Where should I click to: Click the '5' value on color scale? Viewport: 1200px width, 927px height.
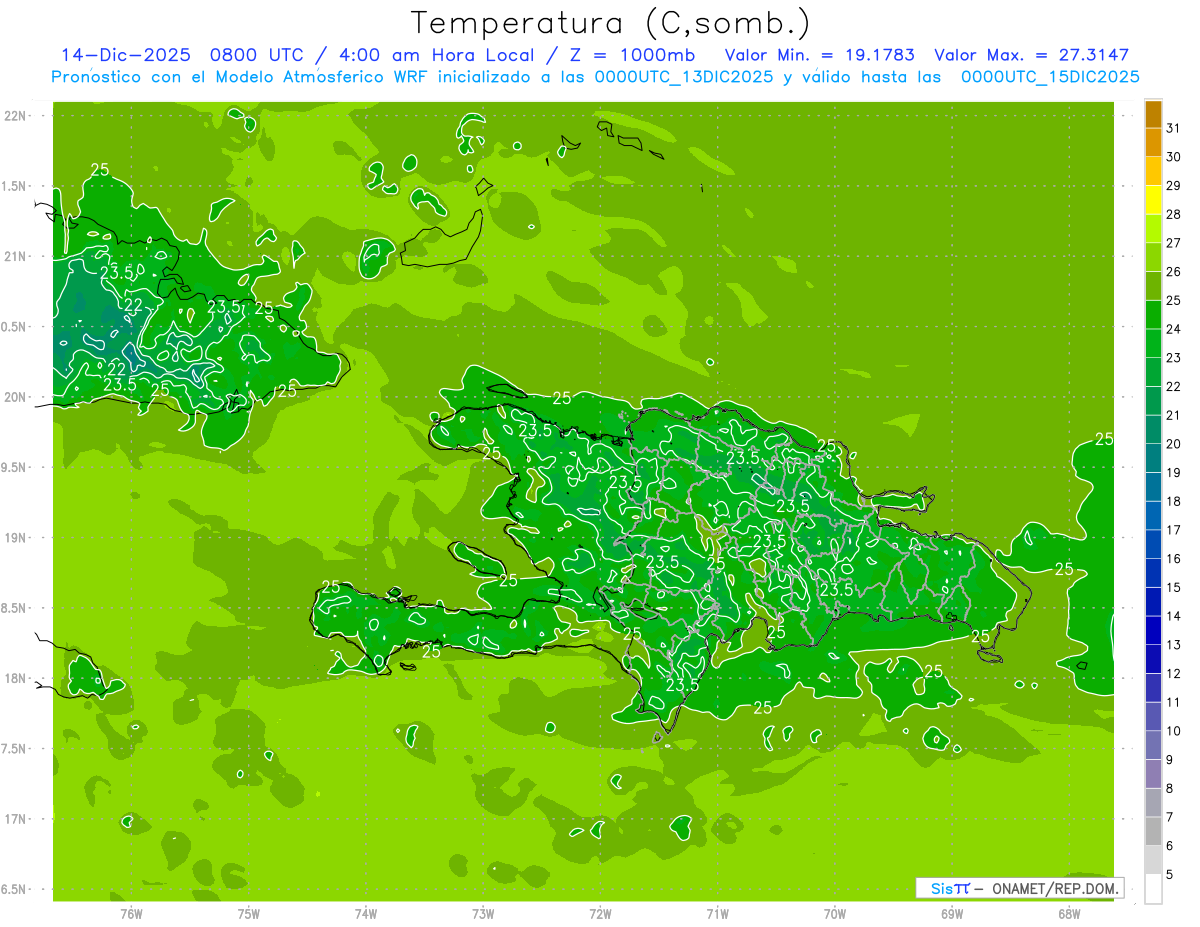click(1169, 875)
